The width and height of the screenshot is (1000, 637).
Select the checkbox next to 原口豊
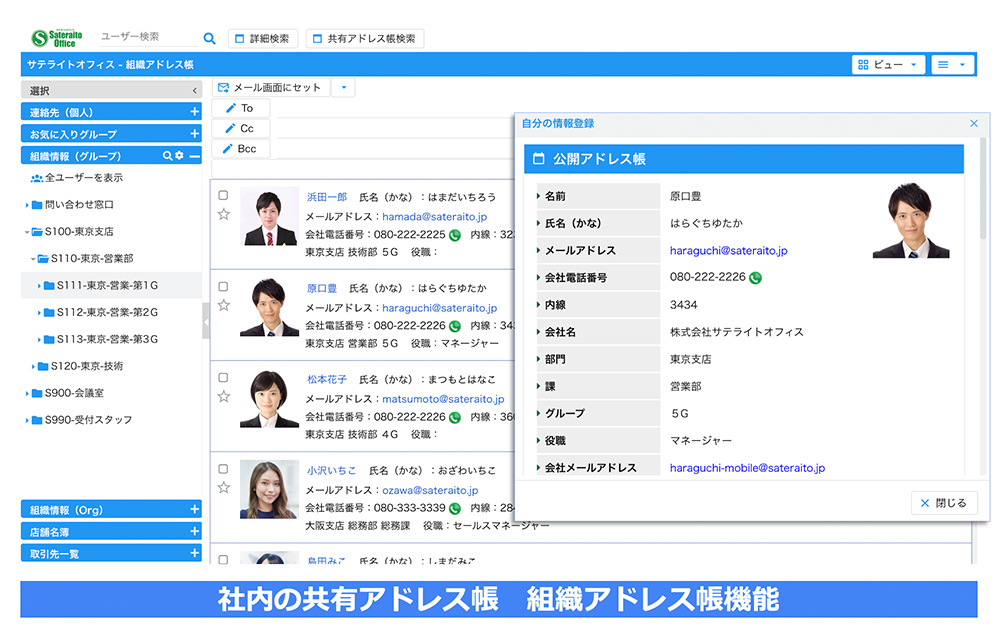pos(223,287)
